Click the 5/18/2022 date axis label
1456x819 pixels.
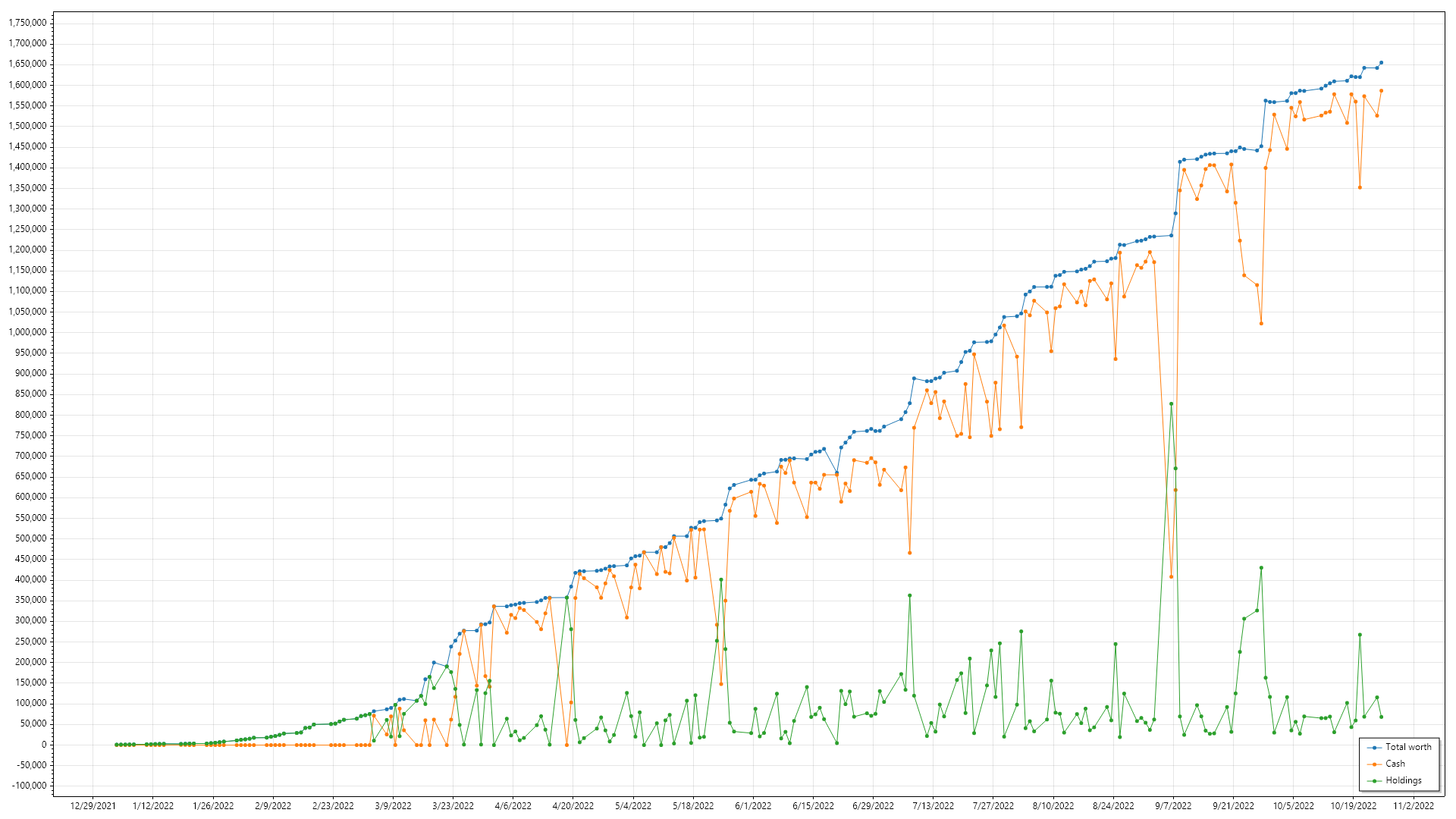click(x=693, y=806)
